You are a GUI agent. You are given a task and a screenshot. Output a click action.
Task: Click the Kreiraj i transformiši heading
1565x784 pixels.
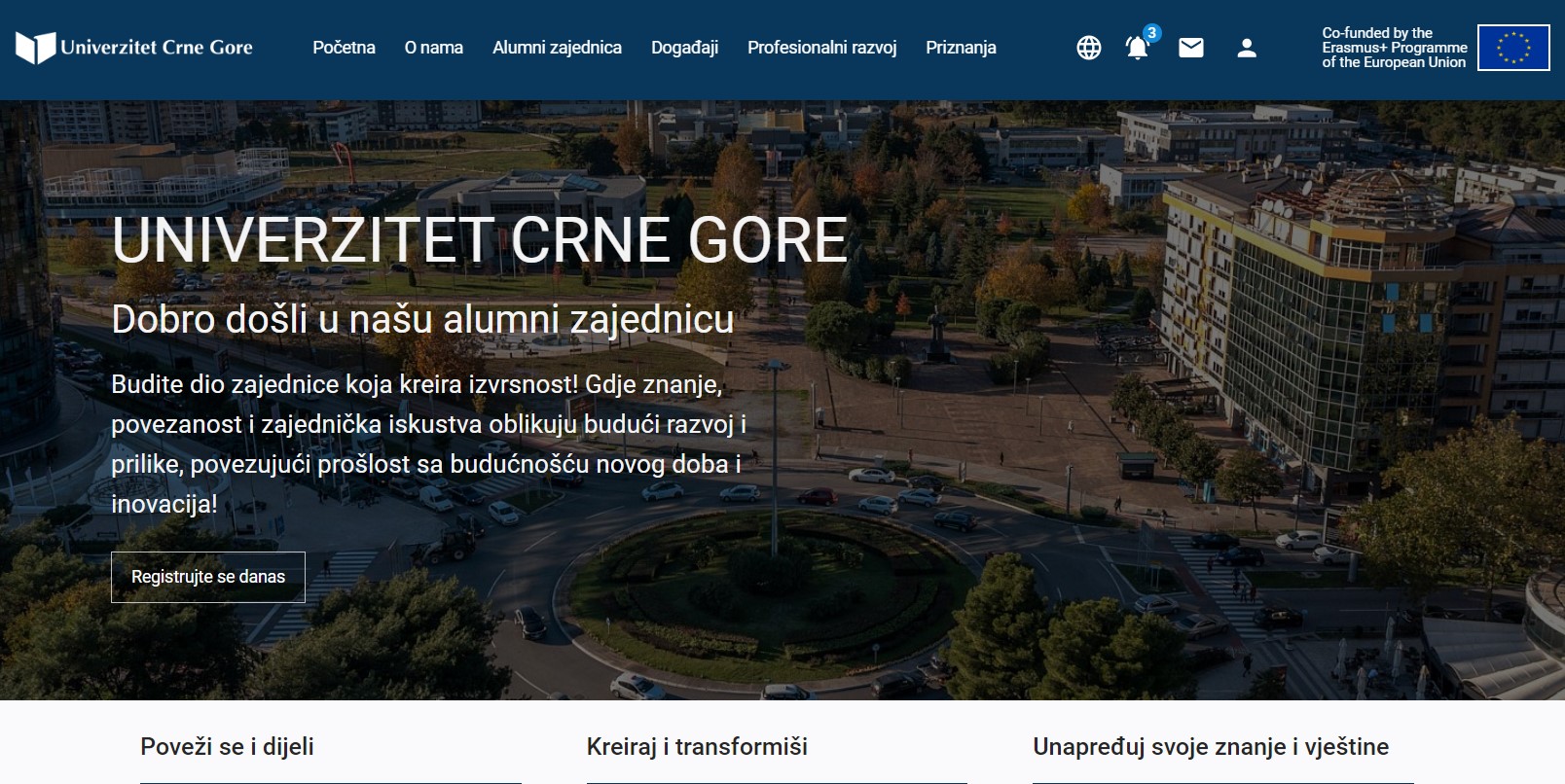697,747
